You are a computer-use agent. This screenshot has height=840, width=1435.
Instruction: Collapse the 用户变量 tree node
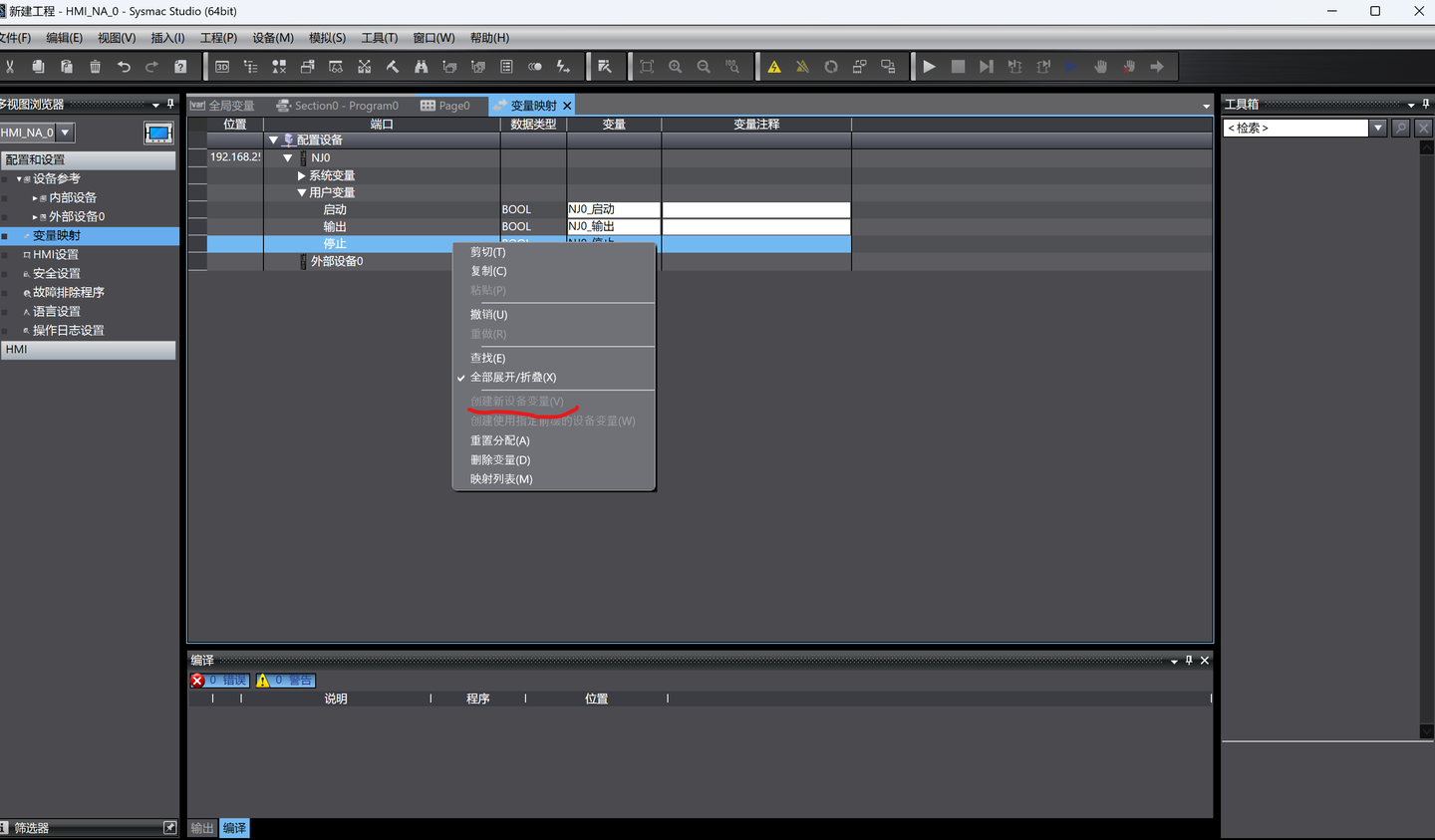301,192
